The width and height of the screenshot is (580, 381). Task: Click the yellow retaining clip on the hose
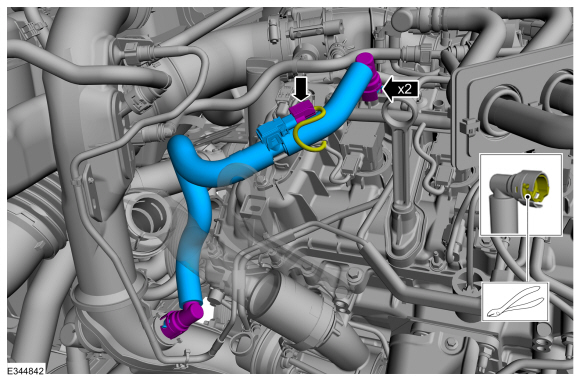coord(311,130)
